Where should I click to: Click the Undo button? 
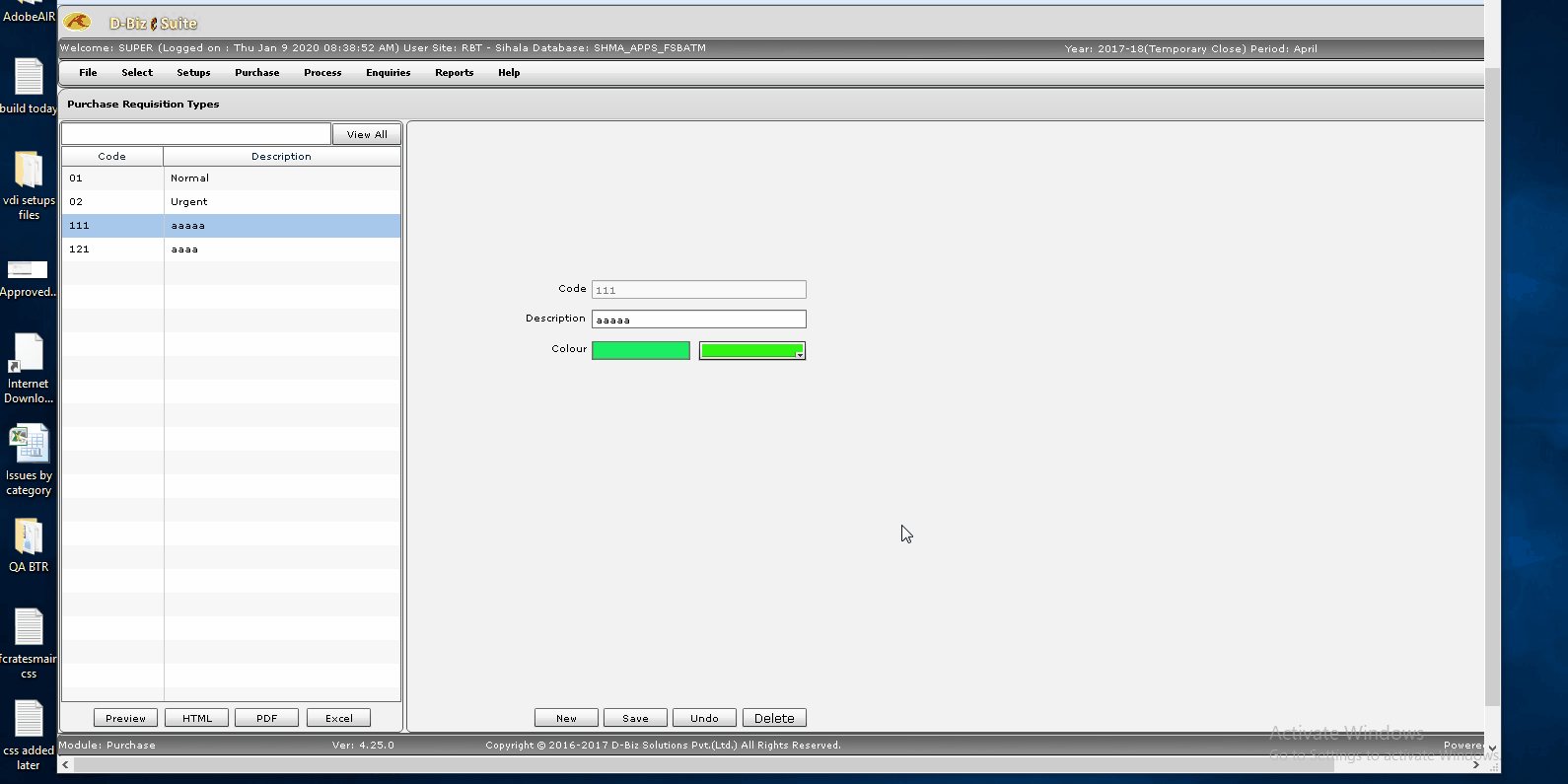coord(704,718)
